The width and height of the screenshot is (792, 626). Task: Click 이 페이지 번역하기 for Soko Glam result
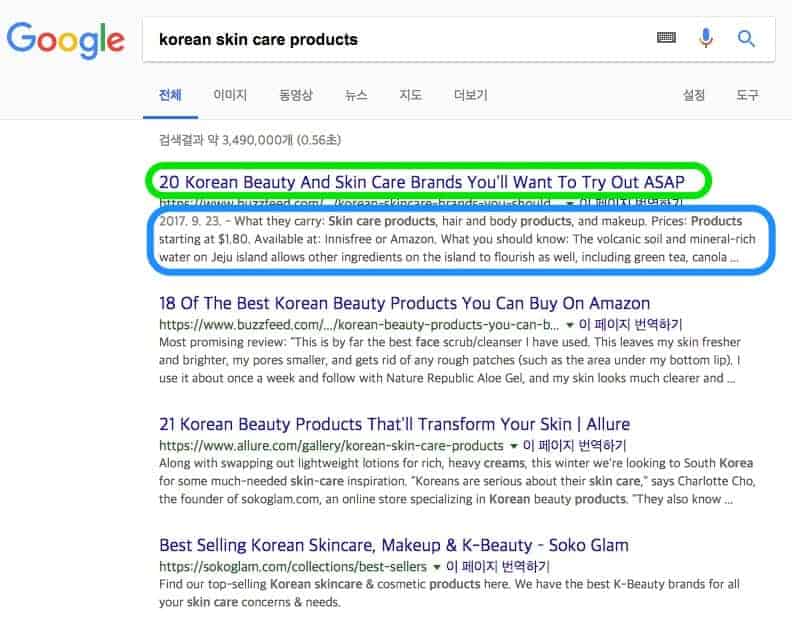[498, 566]
